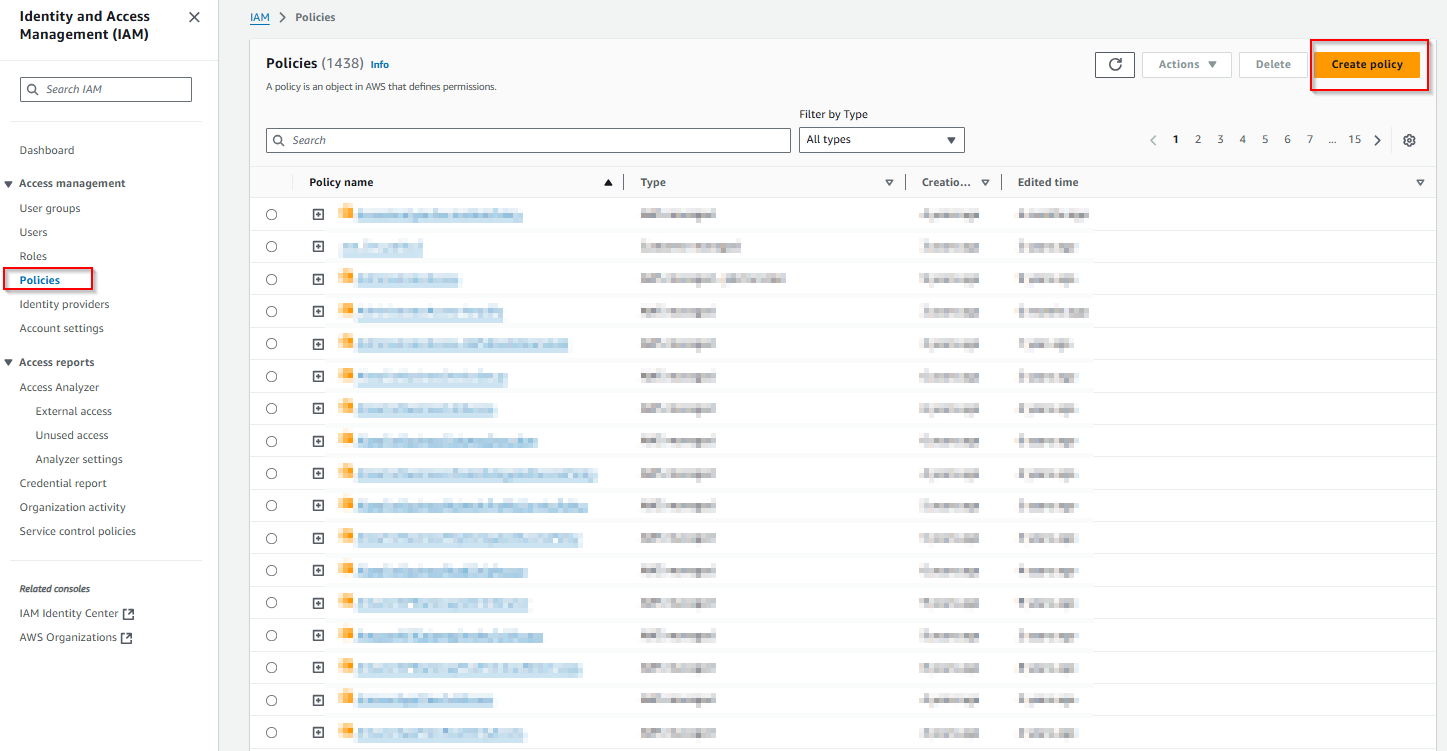Click the Create policy button
The width and height of the screenshot is (1447, 751).
click(1367, 64)
